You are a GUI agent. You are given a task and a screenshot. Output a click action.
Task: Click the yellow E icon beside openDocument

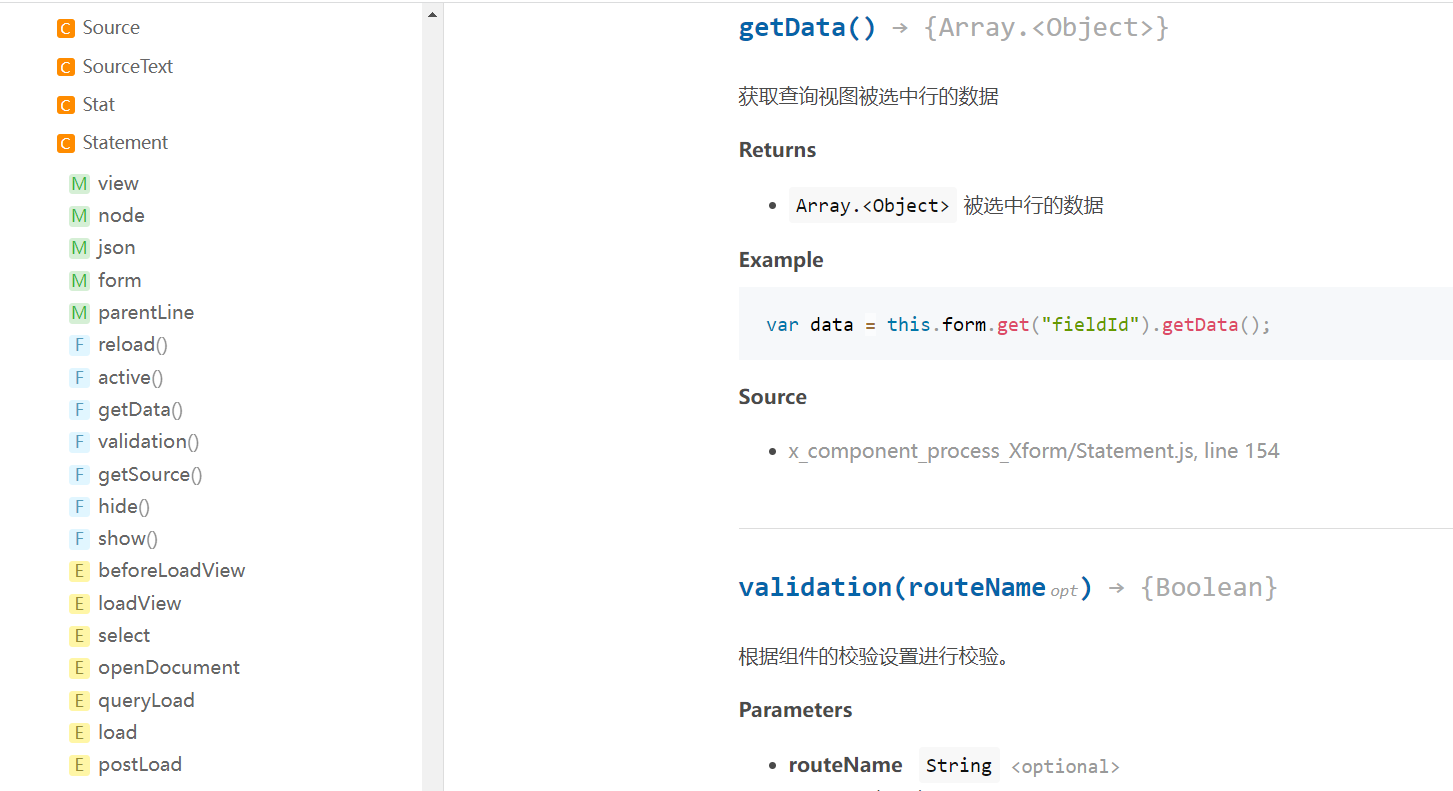(x=79, y=669)
